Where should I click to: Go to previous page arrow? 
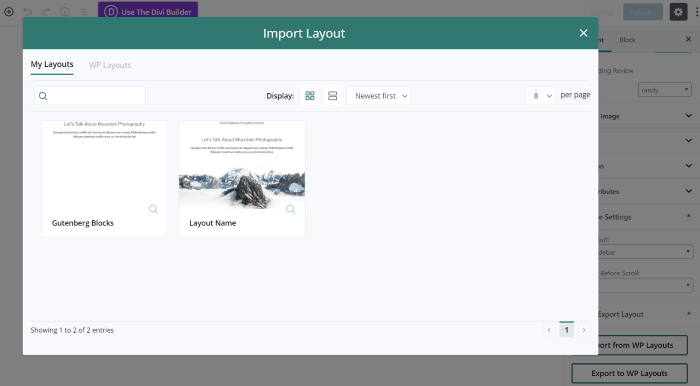point(549,330)
